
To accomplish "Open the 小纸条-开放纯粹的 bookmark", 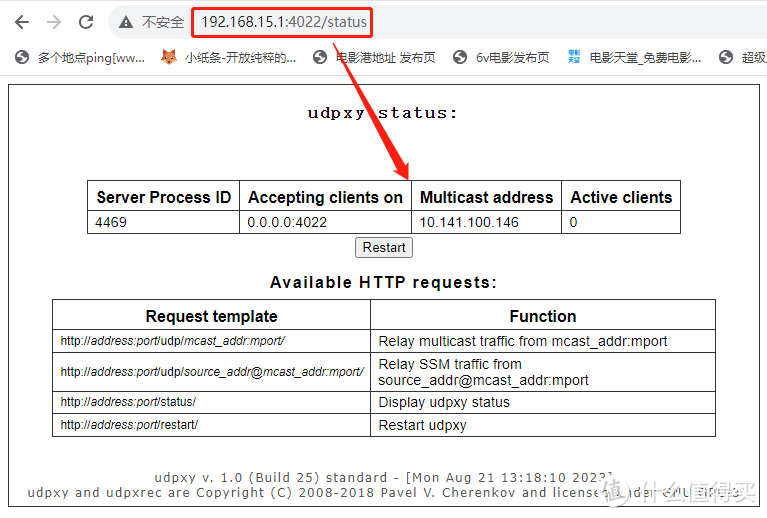I will coord(228,58).
